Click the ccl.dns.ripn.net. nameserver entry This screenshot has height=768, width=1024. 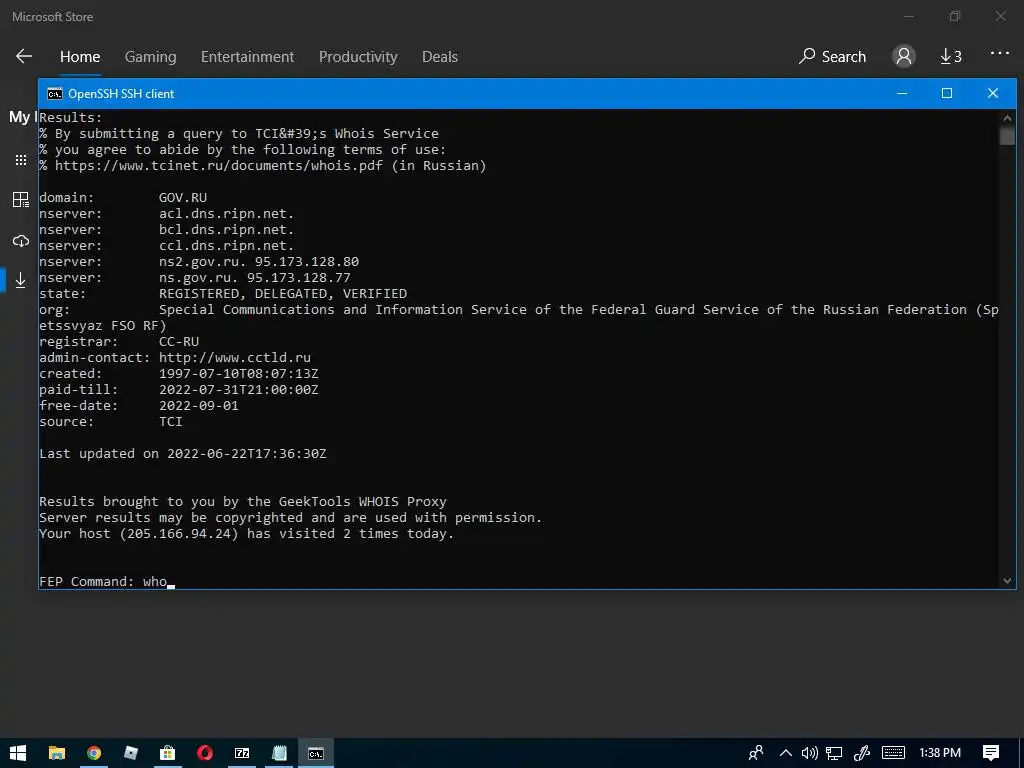[227, 246]
